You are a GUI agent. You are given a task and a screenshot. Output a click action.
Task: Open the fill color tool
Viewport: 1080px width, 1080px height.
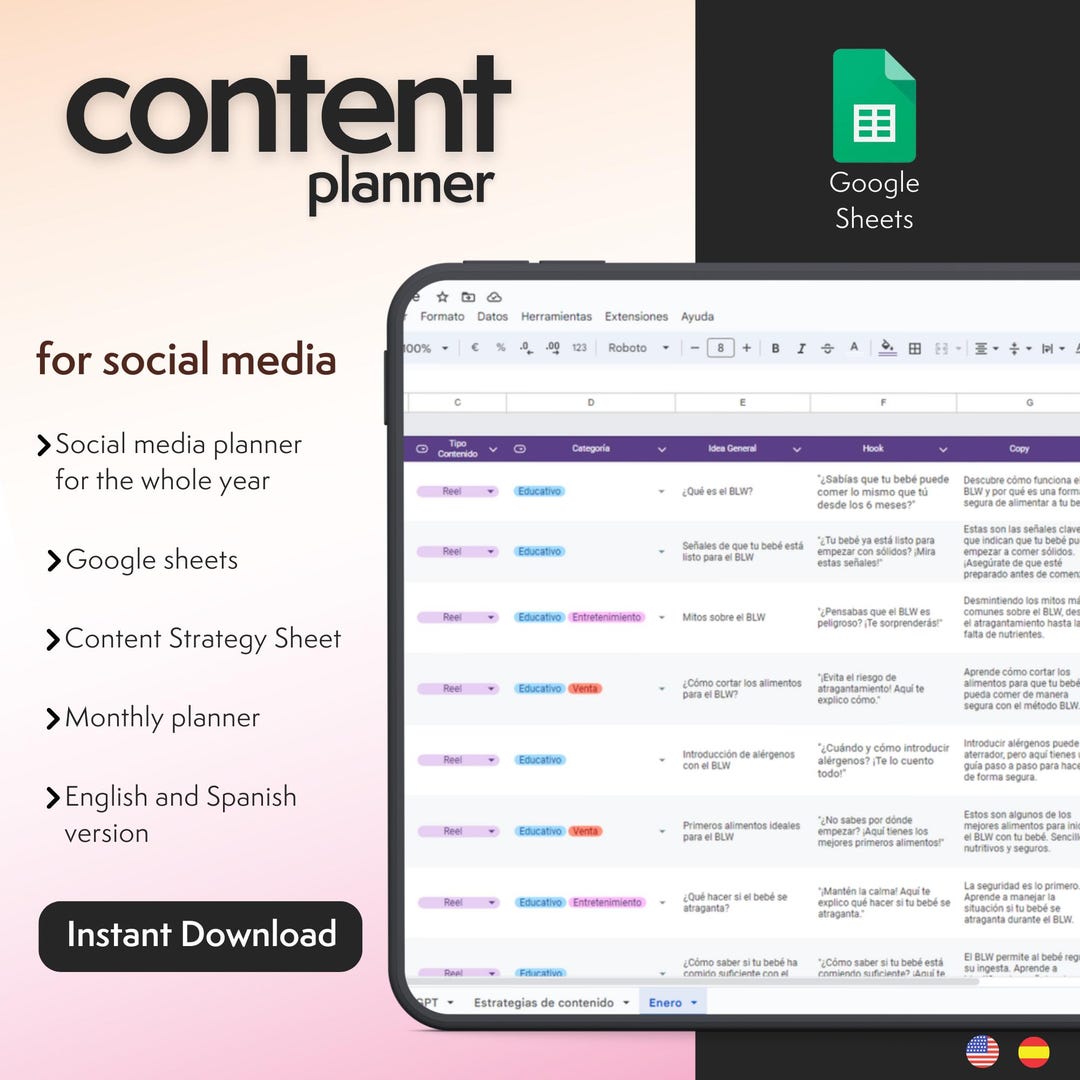pos(887,348)
